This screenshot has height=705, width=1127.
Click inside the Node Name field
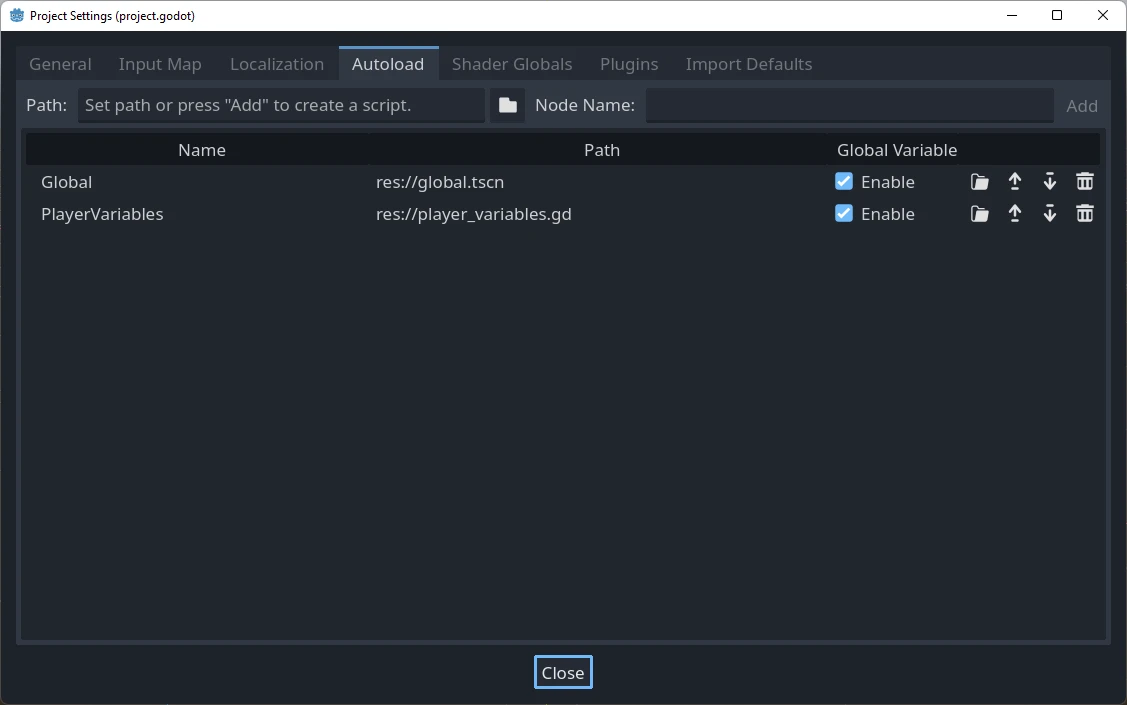849,104
